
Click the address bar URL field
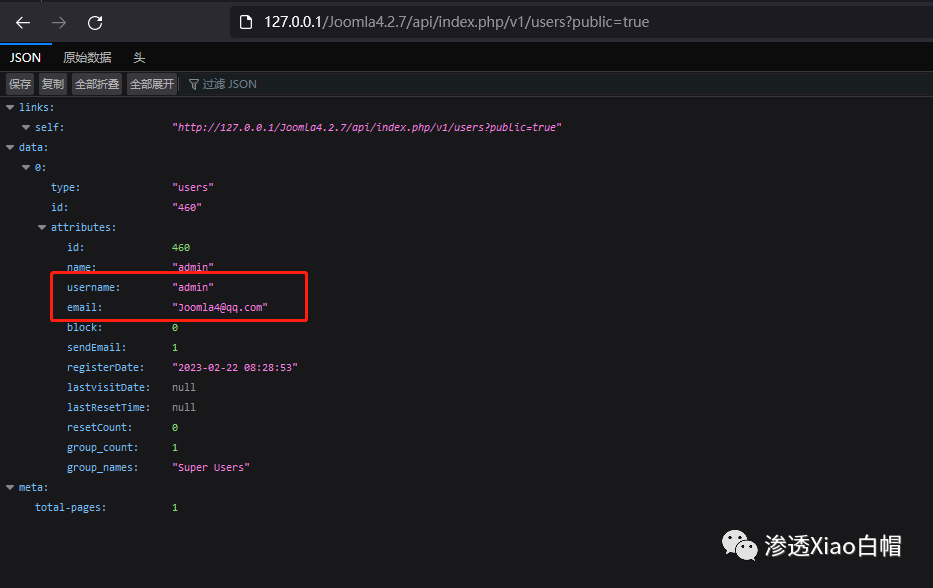(x=583, y=23)
